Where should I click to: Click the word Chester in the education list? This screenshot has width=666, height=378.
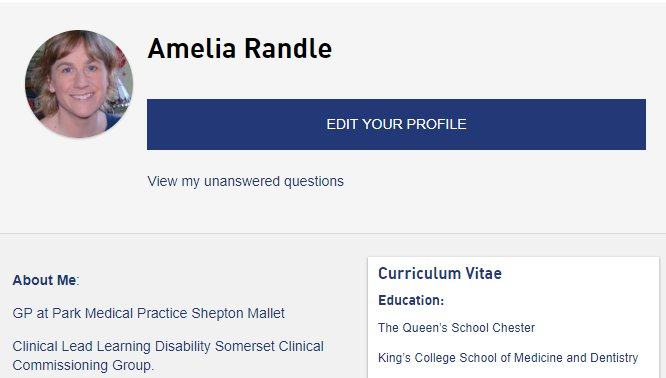coord(514,327)
